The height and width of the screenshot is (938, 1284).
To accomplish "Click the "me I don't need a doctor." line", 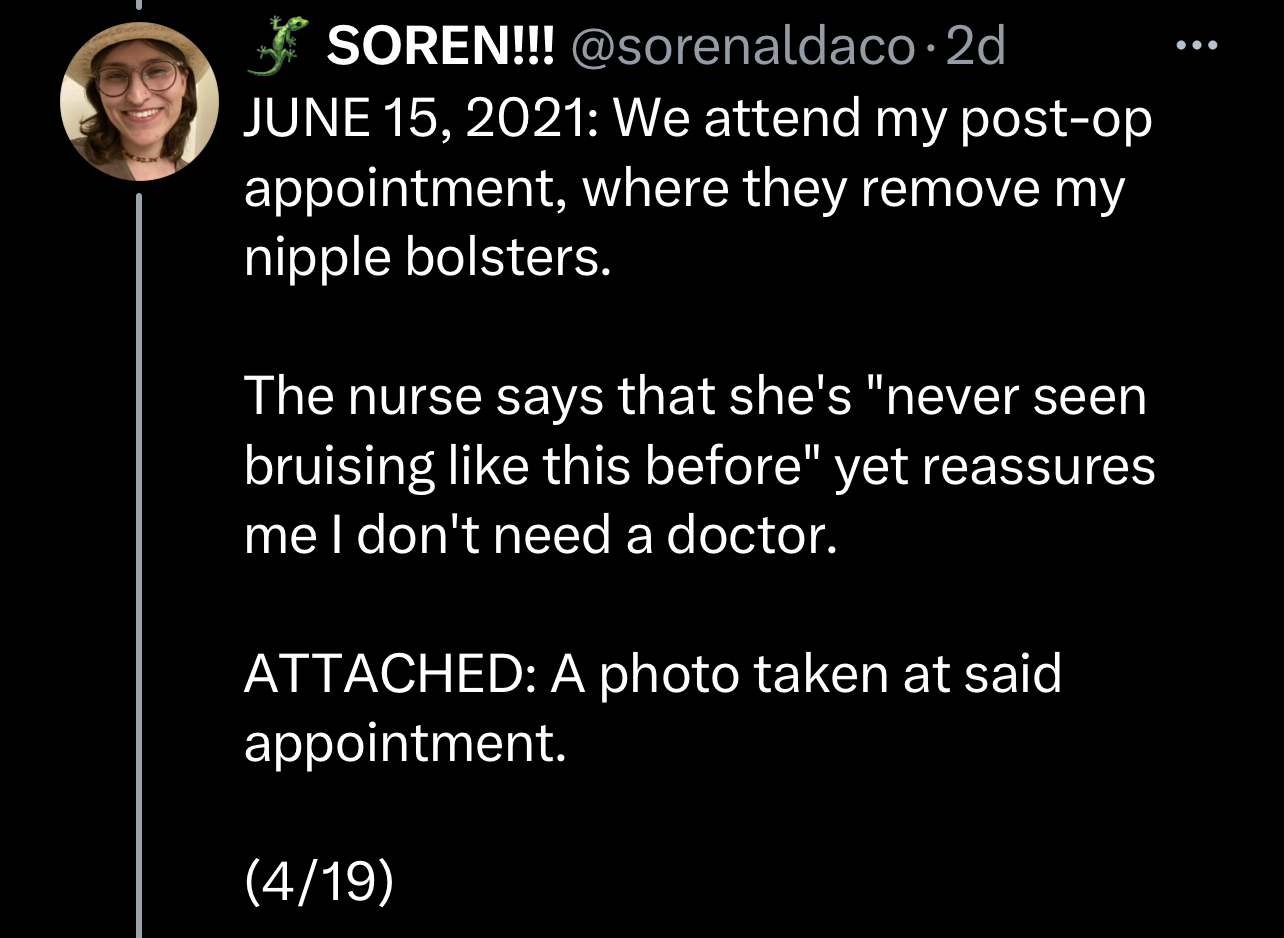I will (540, 537).
